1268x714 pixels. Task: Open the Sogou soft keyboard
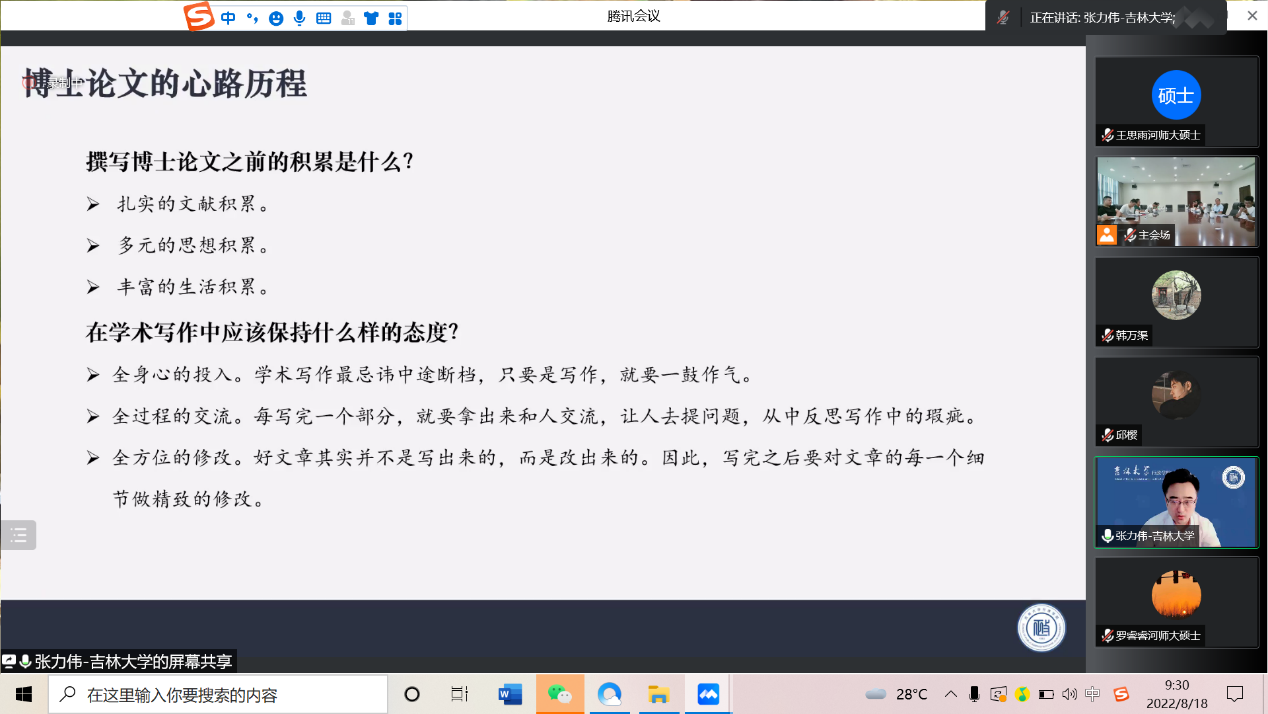[x=323, y=18]
